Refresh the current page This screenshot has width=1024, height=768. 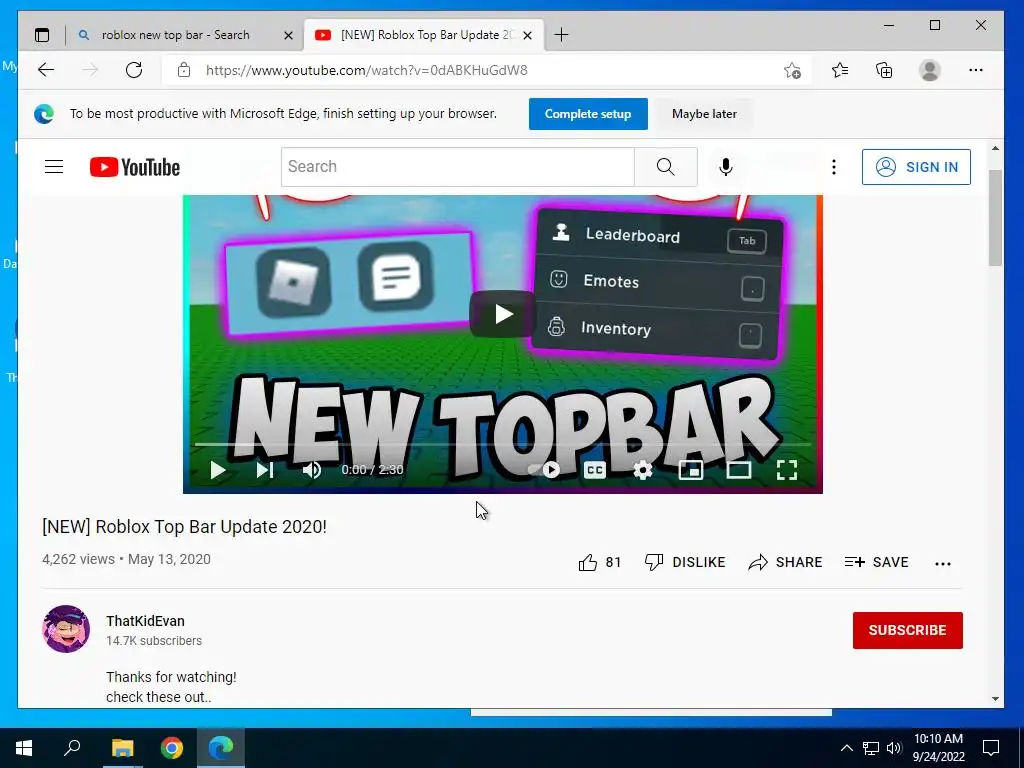click(x=134, y=70)
